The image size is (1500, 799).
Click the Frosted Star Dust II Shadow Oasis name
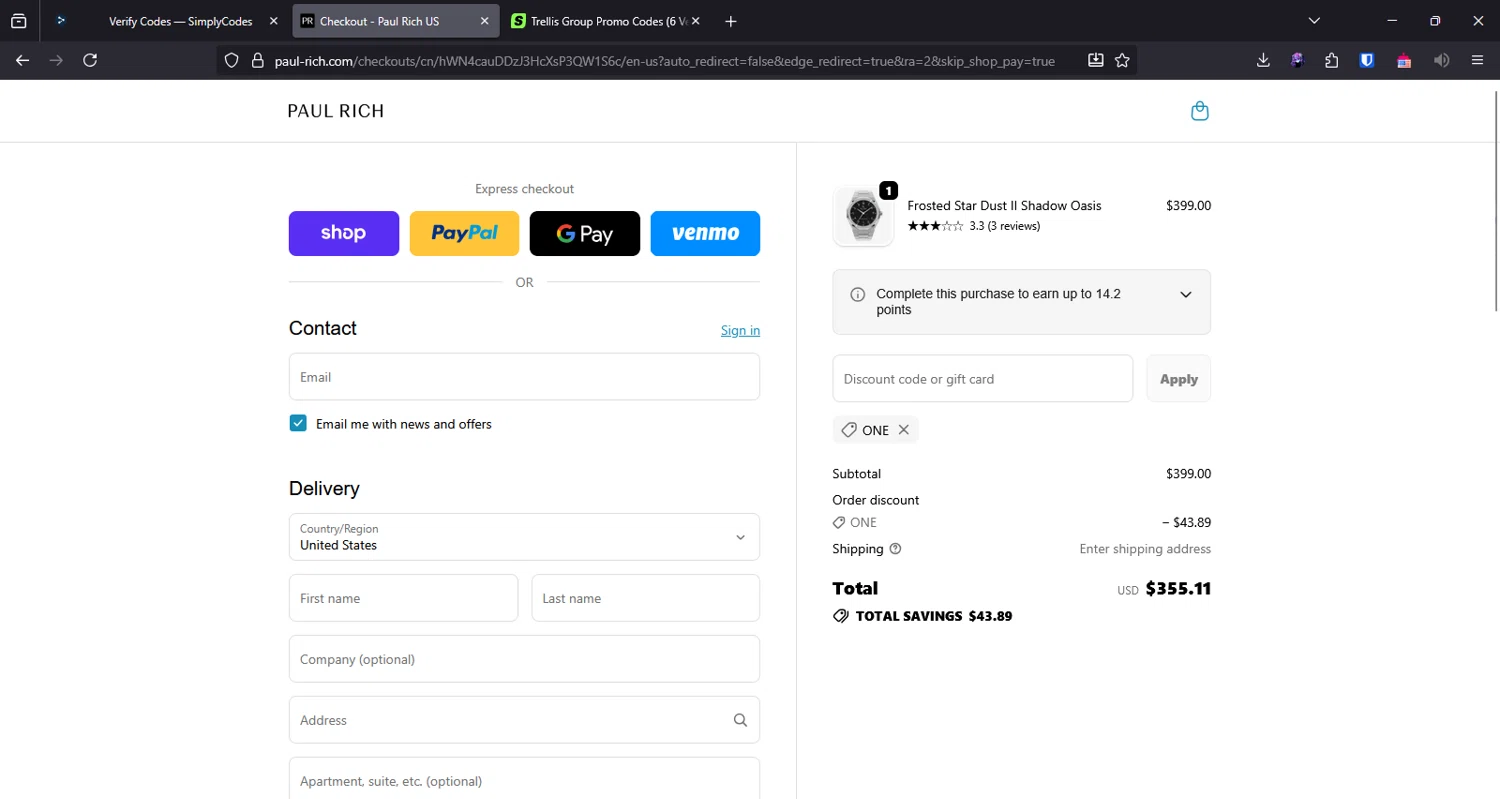pyautogui.click(x=1004, y=206)
